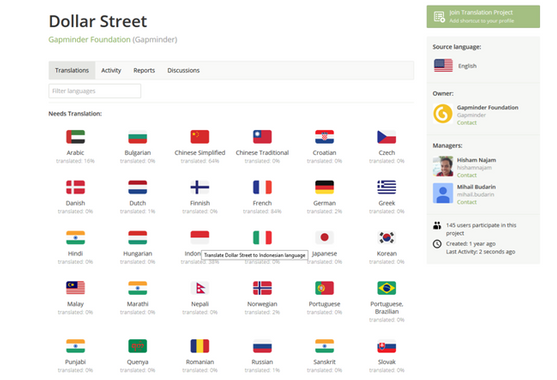This screenshot has width=557, height=380.
Task: Click the English source language flag
Action: point(443,66)
